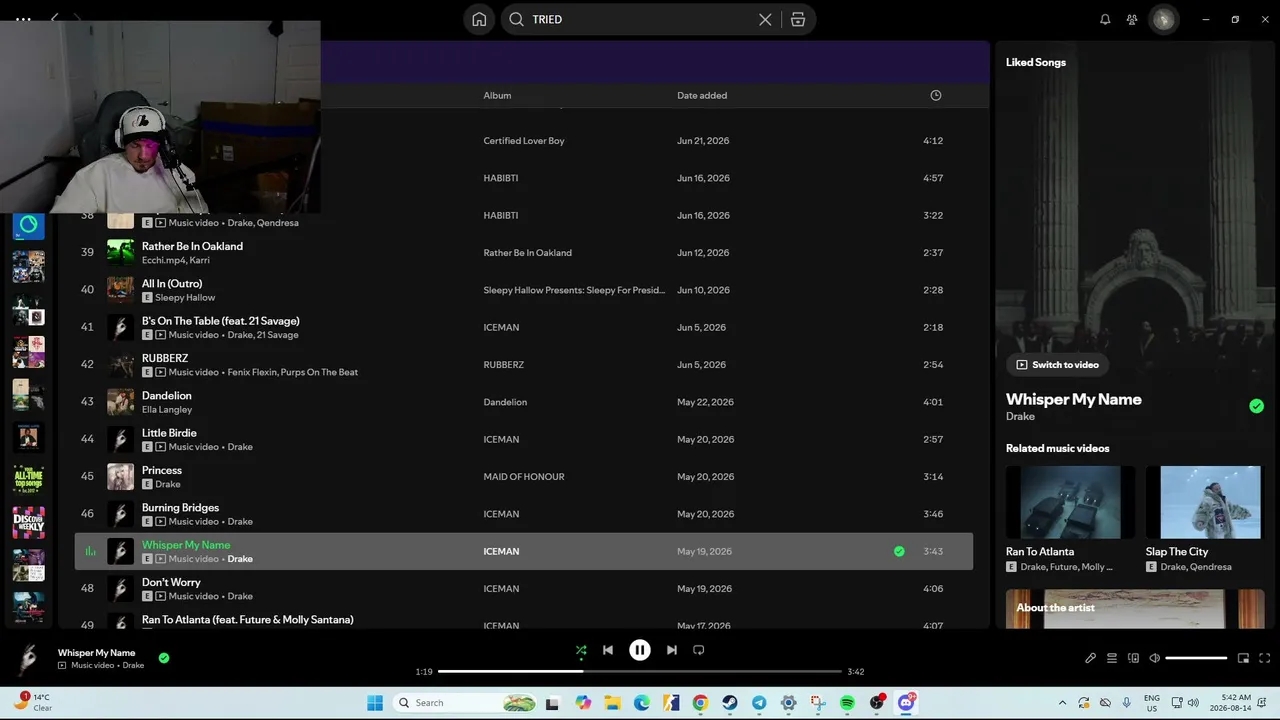Open the Friend Activity icon
The height and width of the screenshot is (720, 1280).
click(x=1132, y=19)
